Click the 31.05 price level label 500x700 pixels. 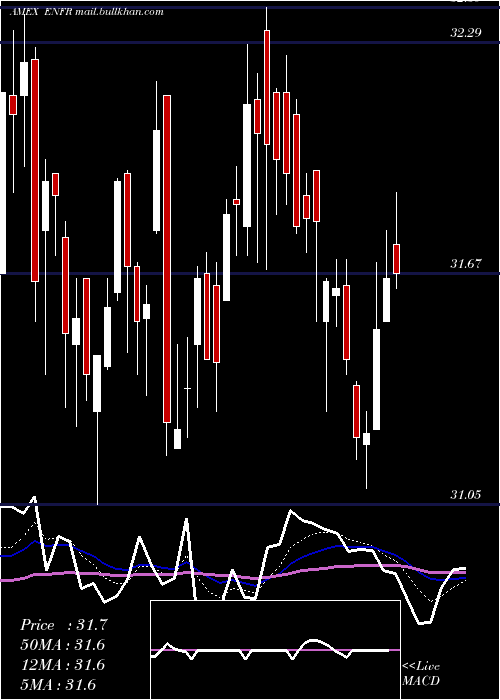pyautogui.click(x=466, y=495)
